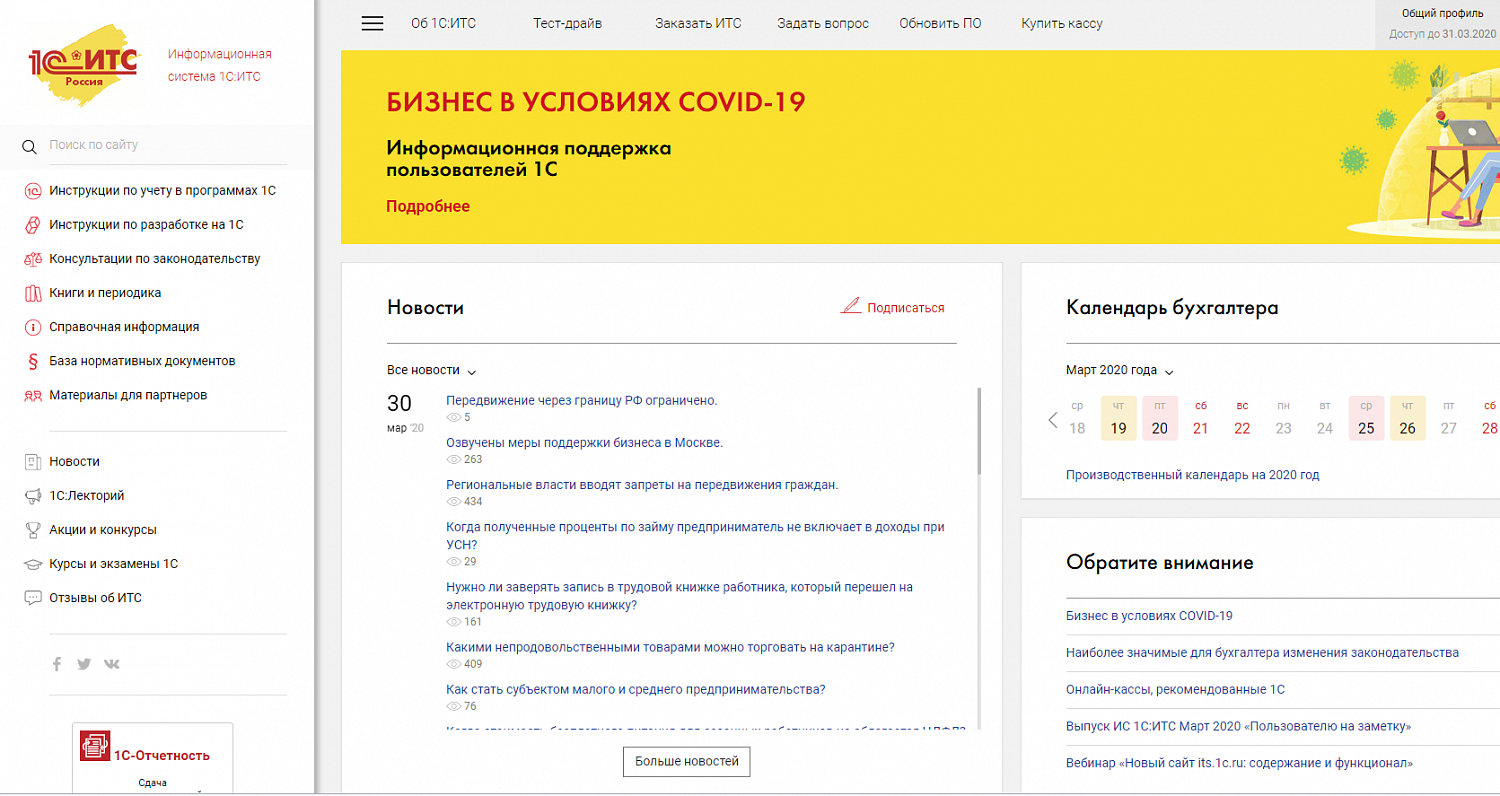Click the site search input field
The height and width of the screenshot is (796, 1500).
(x=167, y=146)
